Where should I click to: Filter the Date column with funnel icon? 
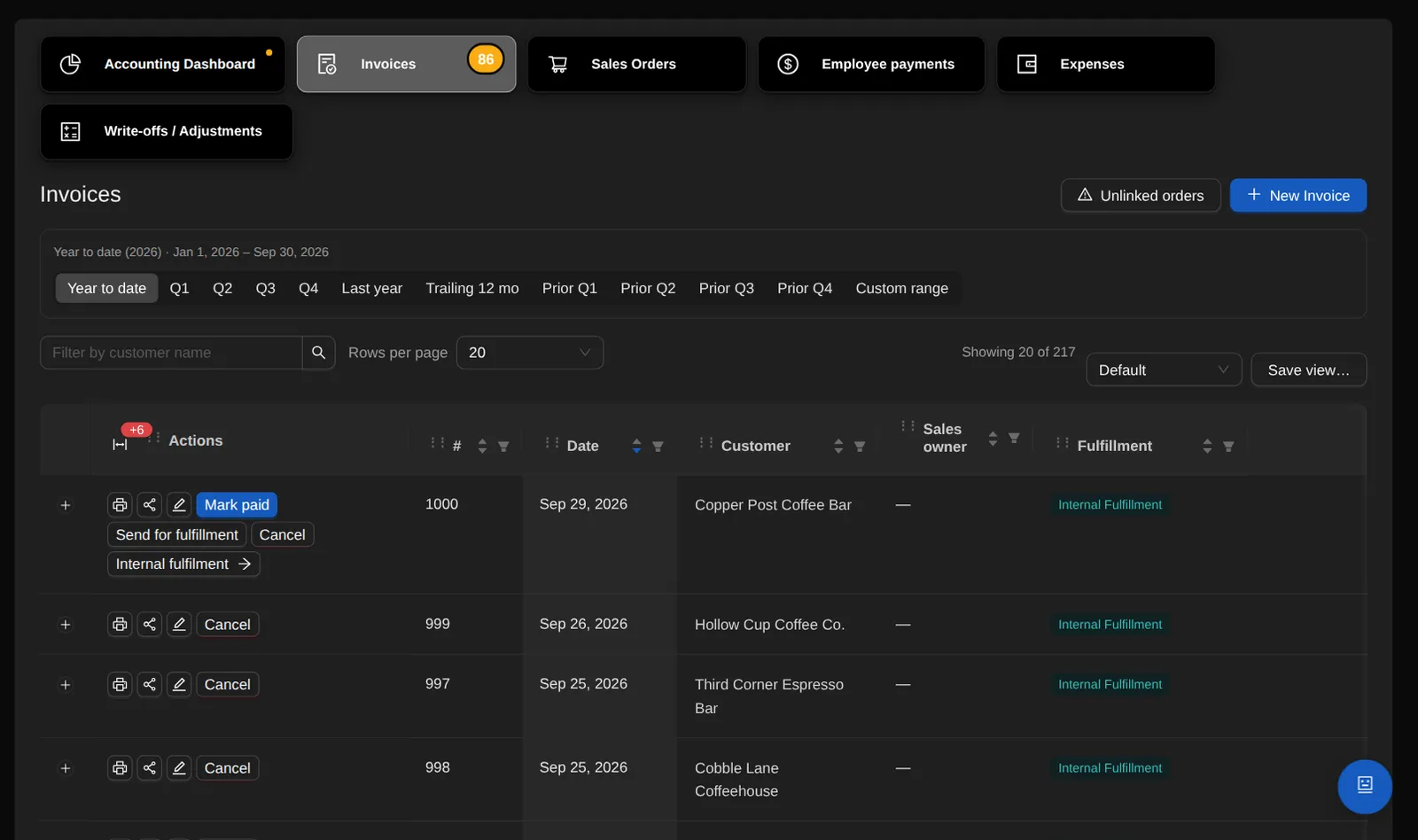point(658,447)
